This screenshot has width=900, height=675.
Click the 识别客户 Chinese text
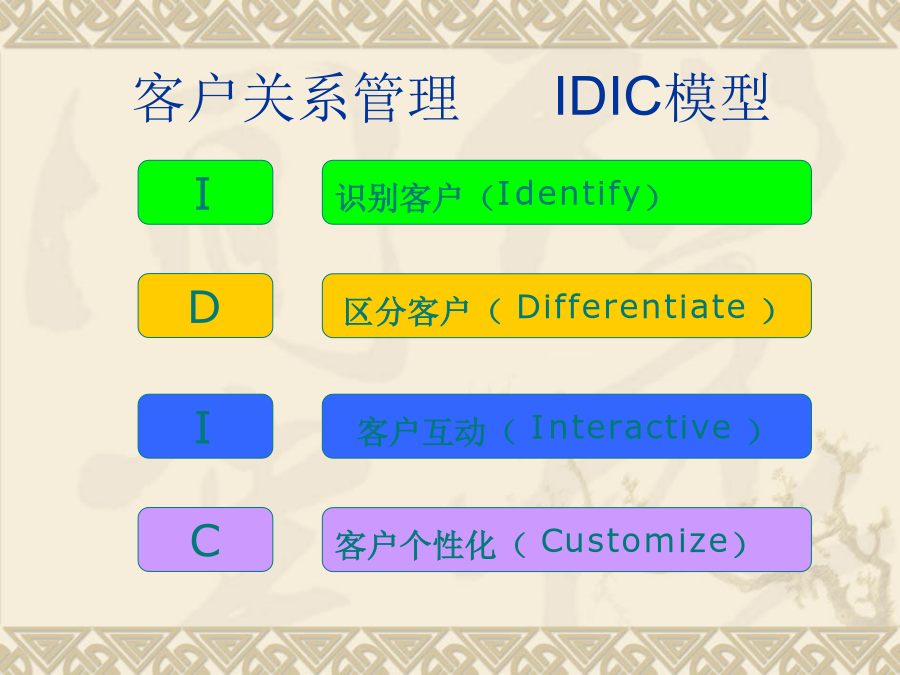click(398, 198)
